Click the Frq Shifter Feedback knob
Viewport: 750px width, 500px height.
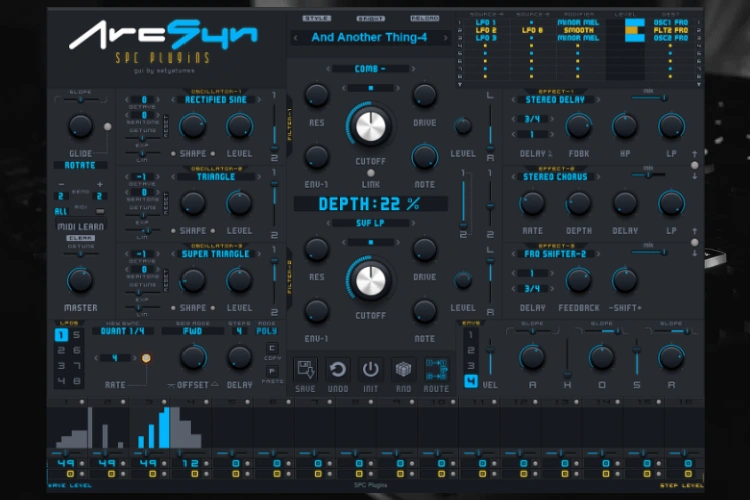578,280
